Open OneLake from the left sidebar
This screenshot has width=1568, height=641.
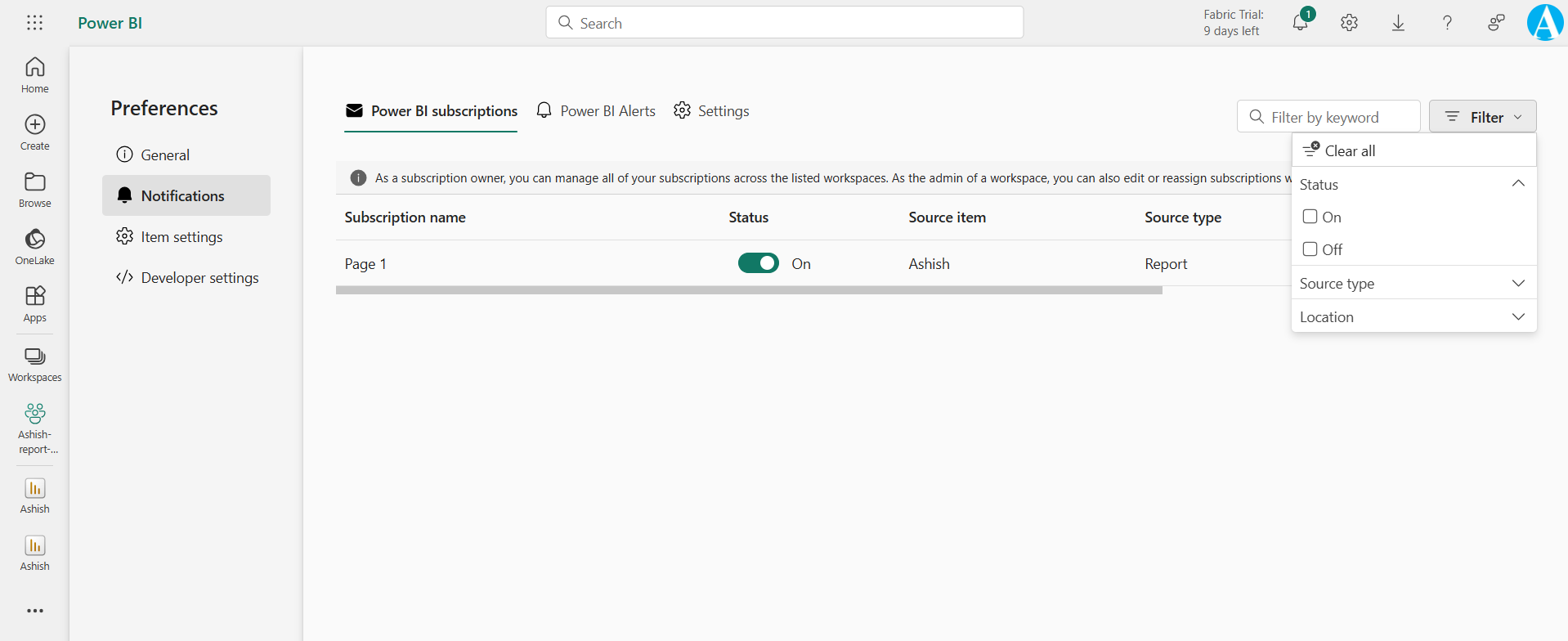click(x=34, y=246)
